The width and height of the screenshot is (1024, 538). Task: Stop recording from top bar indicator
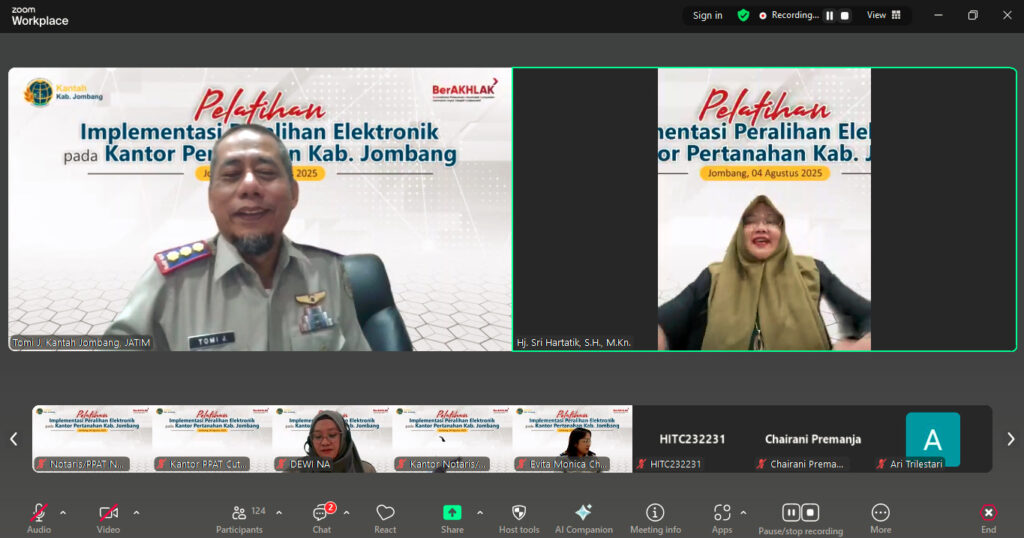tap(844, 16)
